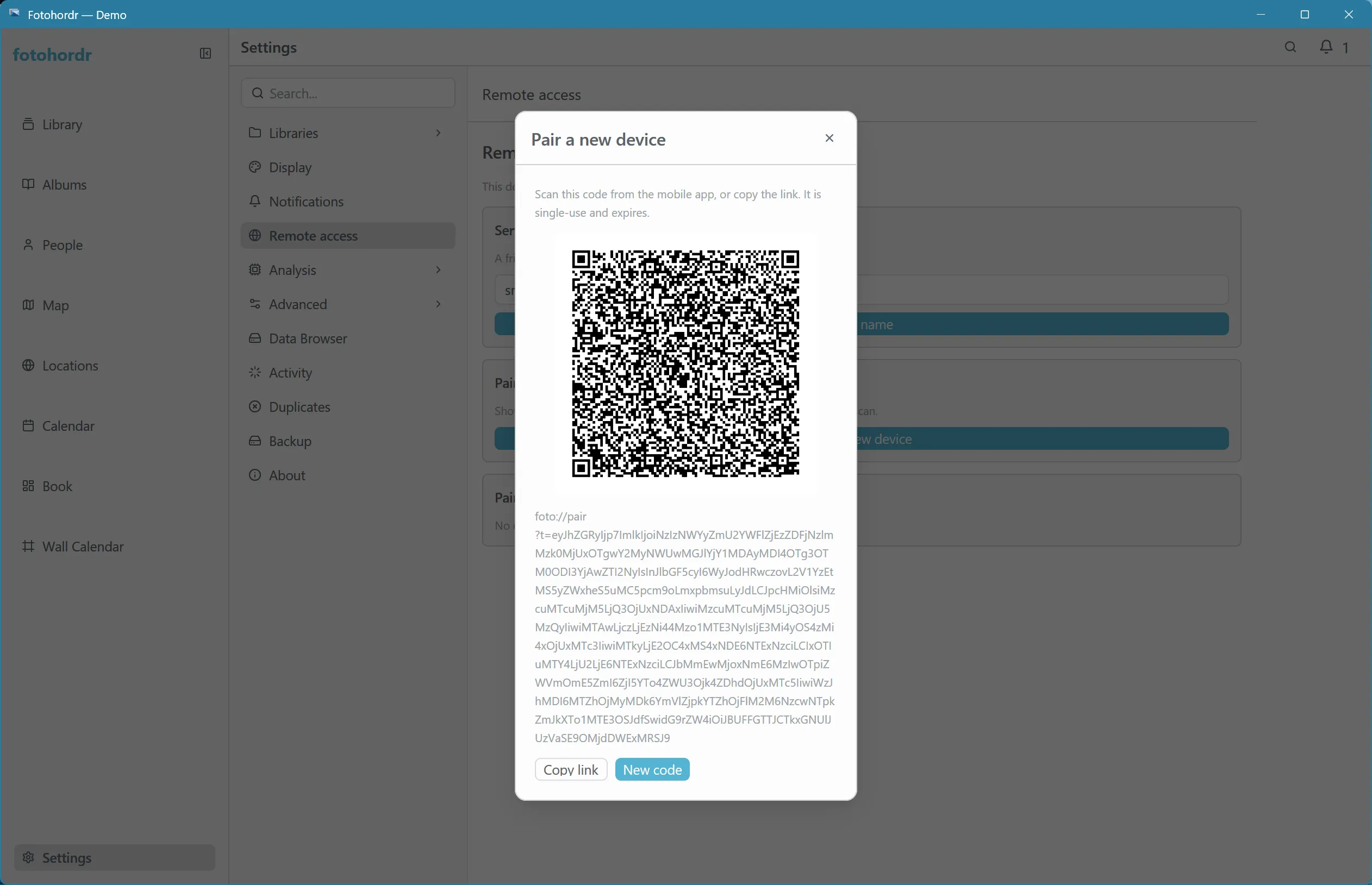Click the Display palette icon

[255, 167]
